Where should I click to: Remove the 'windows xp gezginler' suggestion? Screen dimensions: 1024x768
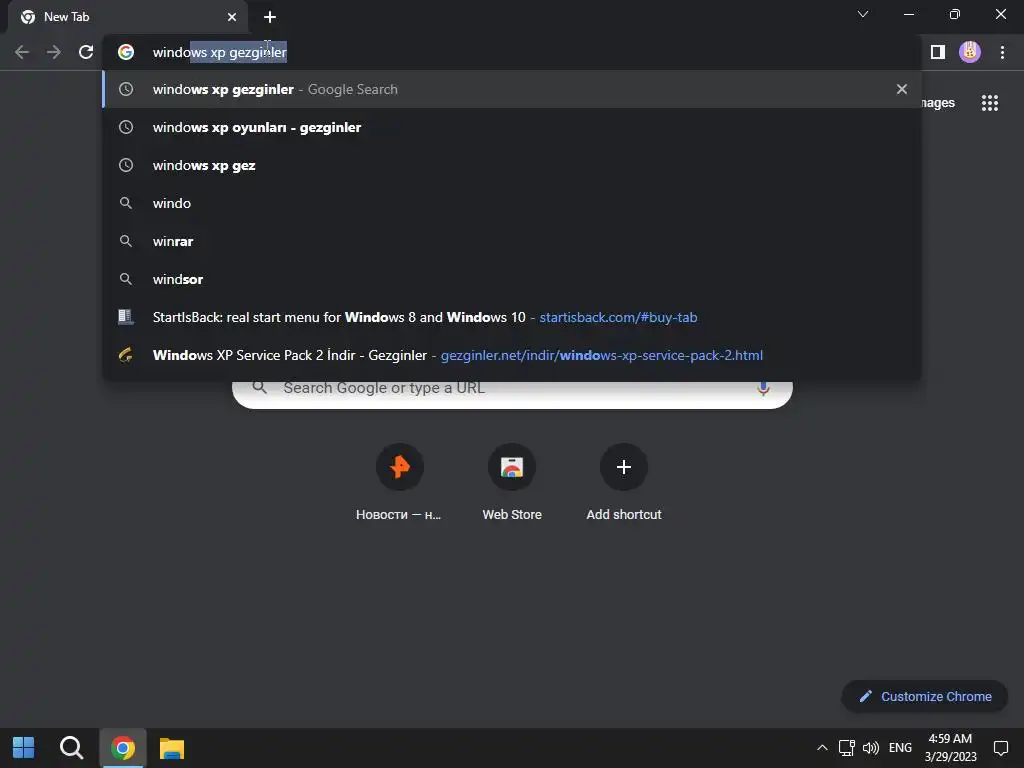[901, 89]
